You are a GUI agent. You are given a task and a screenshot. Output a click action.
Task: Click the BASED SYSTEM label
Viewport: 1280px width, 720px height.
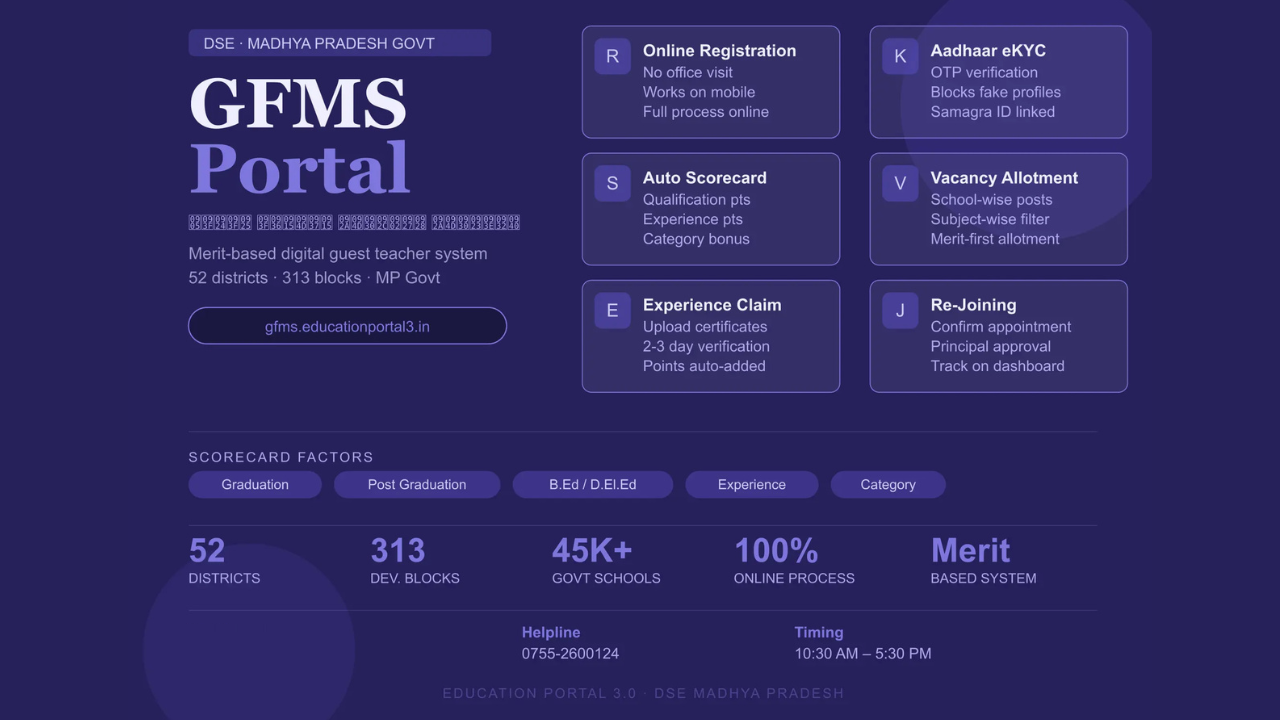983,578
